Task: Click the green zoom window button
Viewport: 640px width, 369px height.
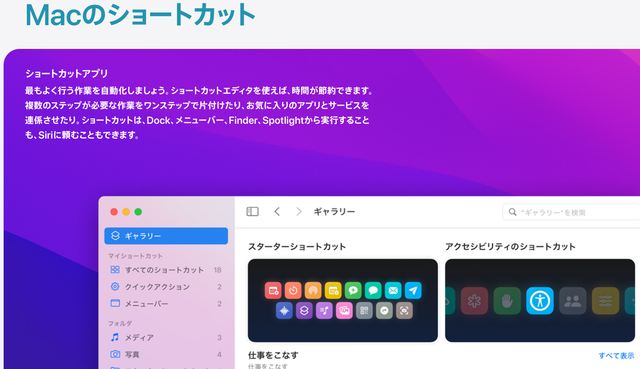Action: click(138, 211)
